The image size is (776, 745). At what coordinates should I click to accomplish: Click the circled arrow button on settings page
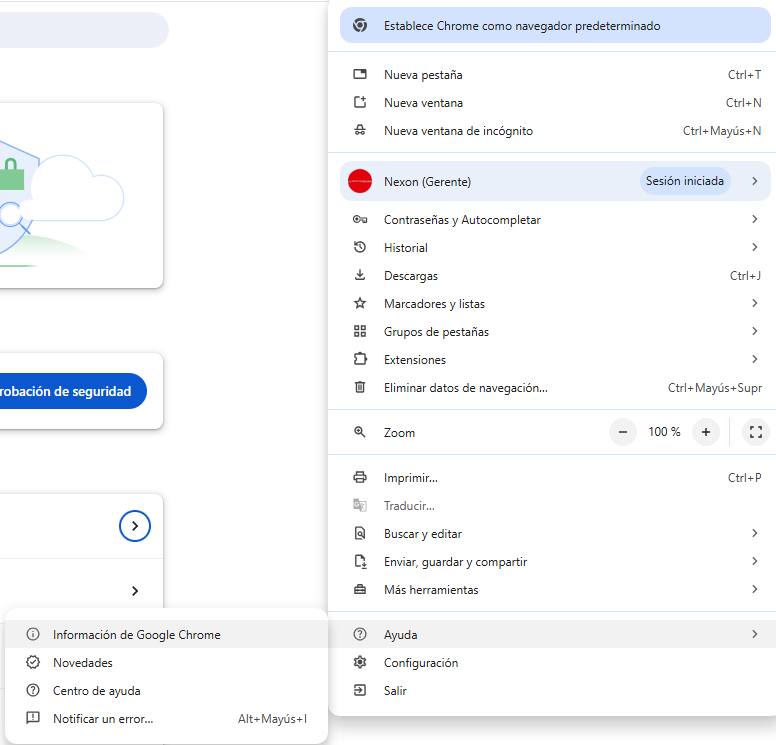(135, 526)
